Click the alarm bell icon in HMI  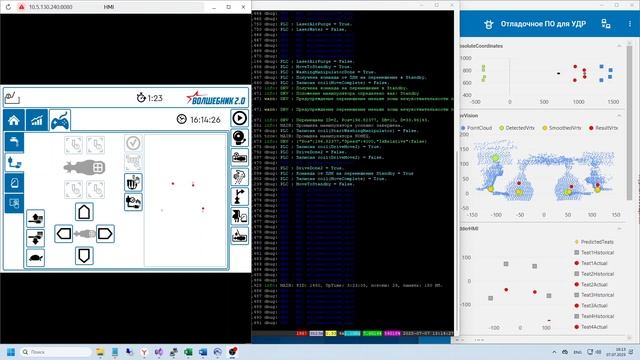(239, 138)
